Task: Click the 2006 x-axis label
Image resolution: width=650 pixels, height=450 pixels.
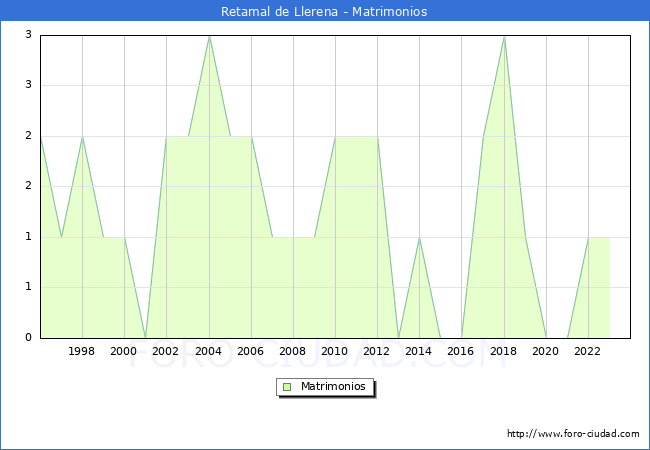Action: click(x=250, y=351)
